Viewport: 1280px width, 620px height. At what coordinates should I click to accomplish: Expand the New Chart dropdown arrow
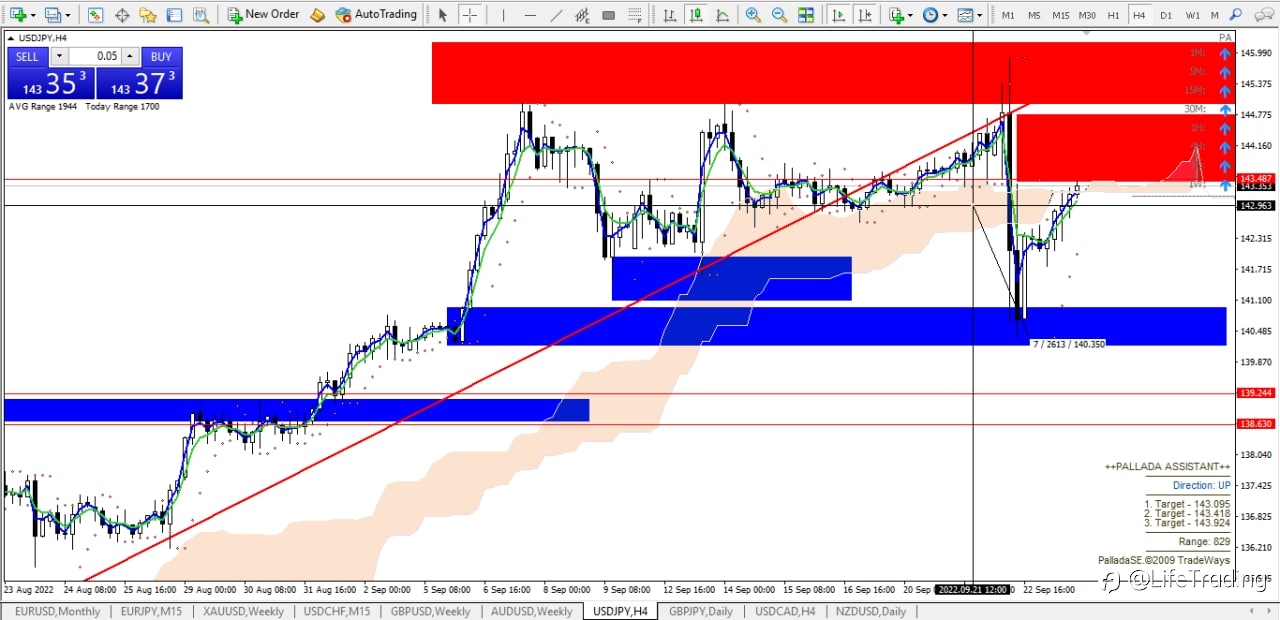(x=33, y=16)
